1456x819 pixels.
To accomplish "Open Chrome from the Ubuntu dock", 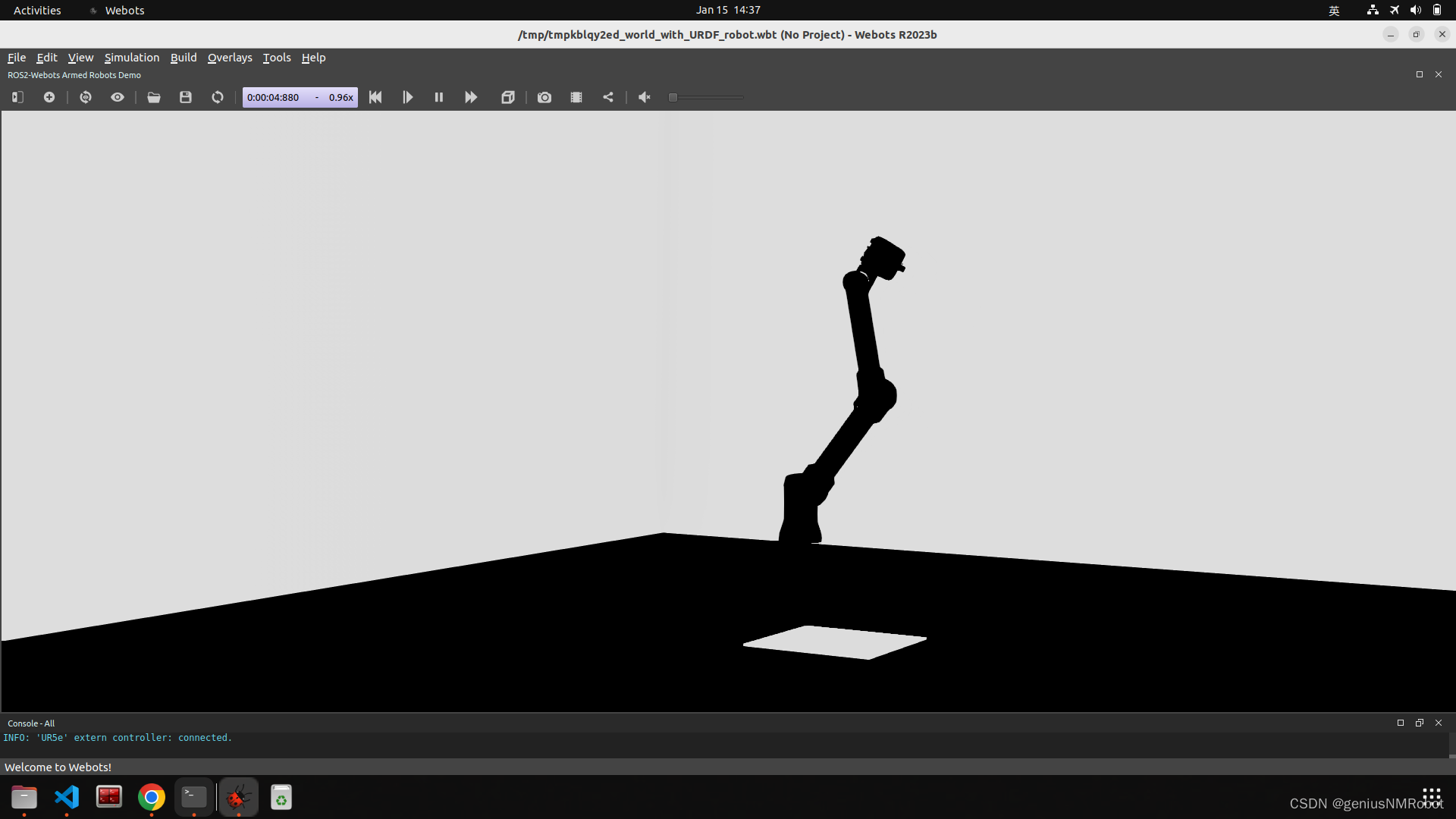I will [x=152, y=797].
